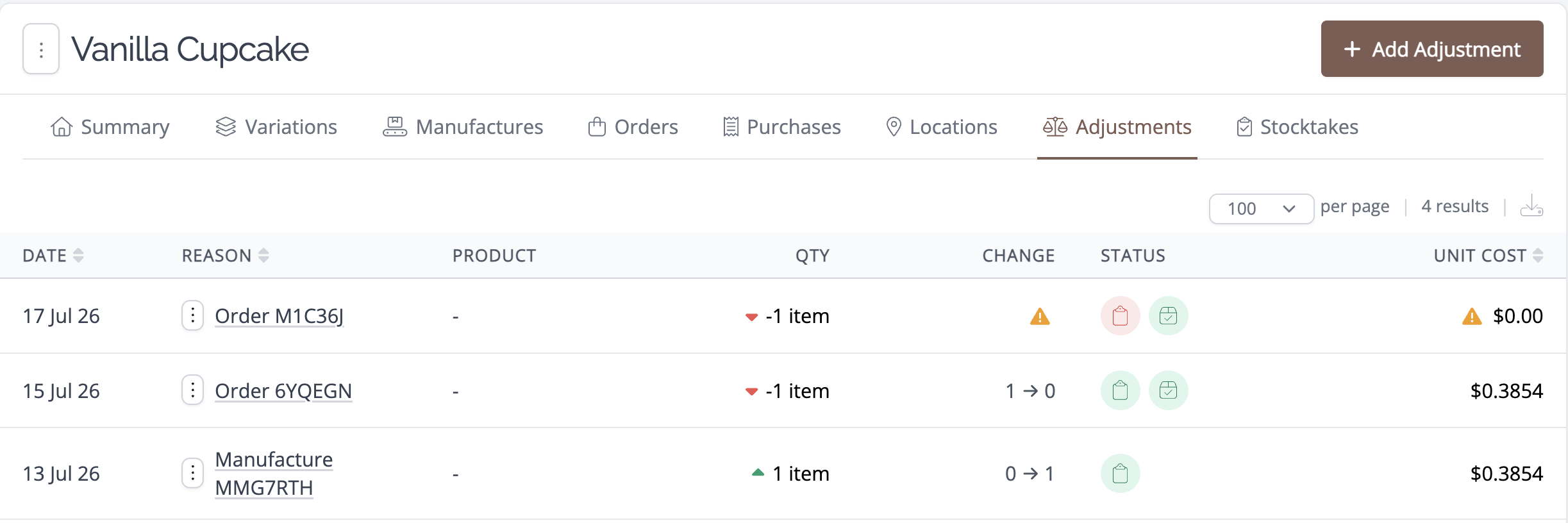Sort by the Date column header
Viewport: 1568px width, 523px height.
point(53,256)
